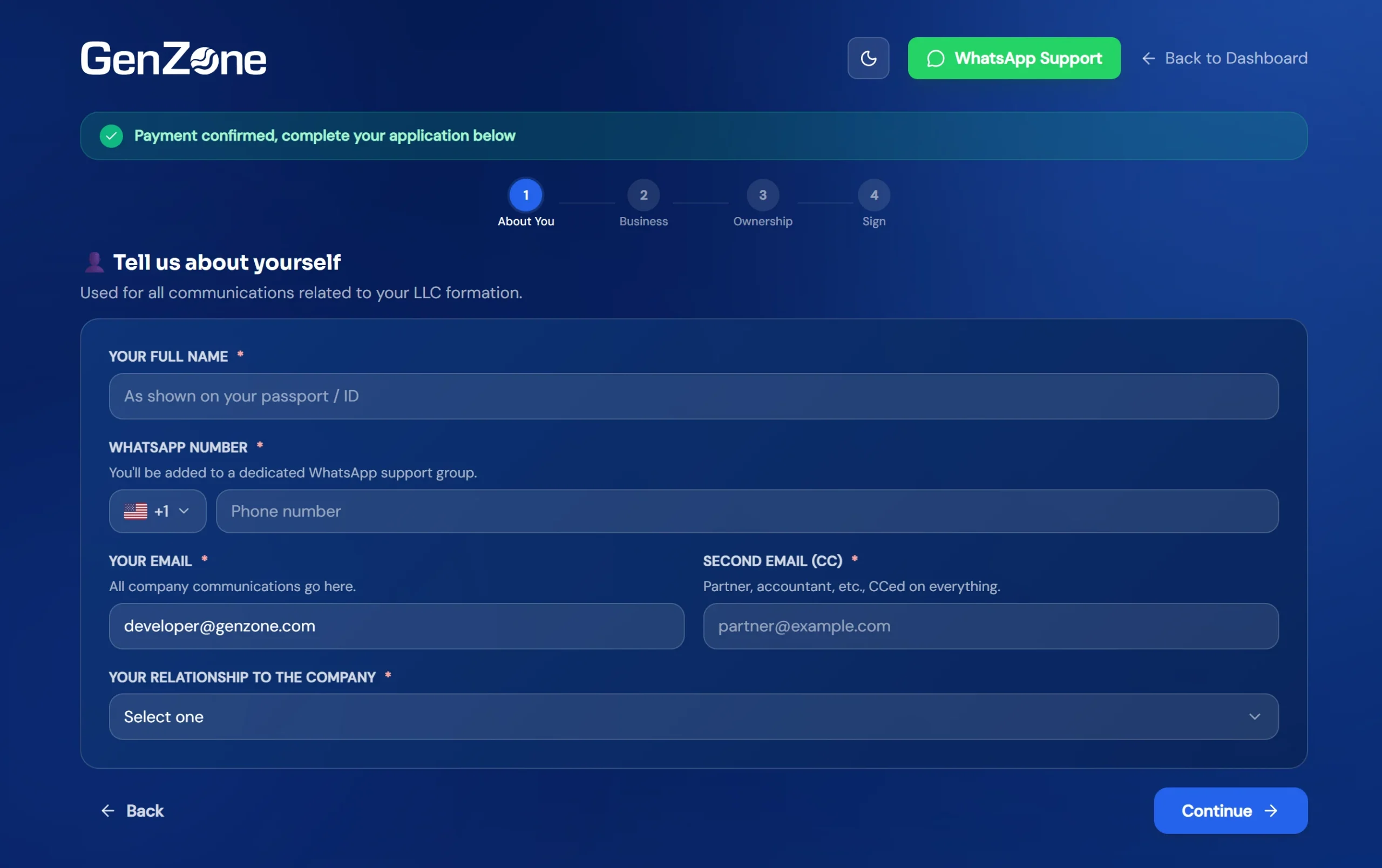Screen dimensions: 1382x868
Task: Jump to step 2 Business
Action: 643,204
